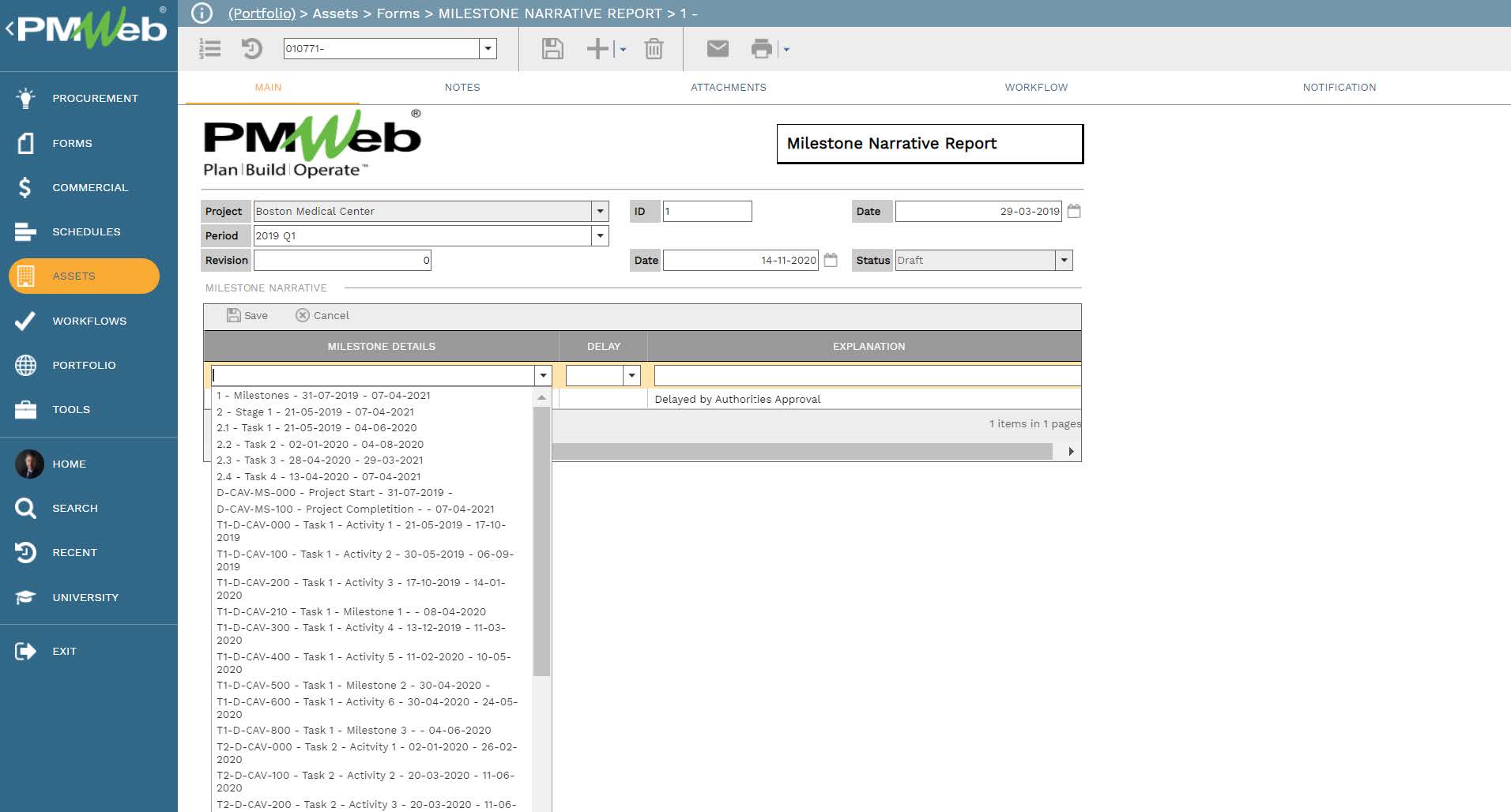Click the history icon in the toolbar
The image size is (1511, 812).
point(251,49)
